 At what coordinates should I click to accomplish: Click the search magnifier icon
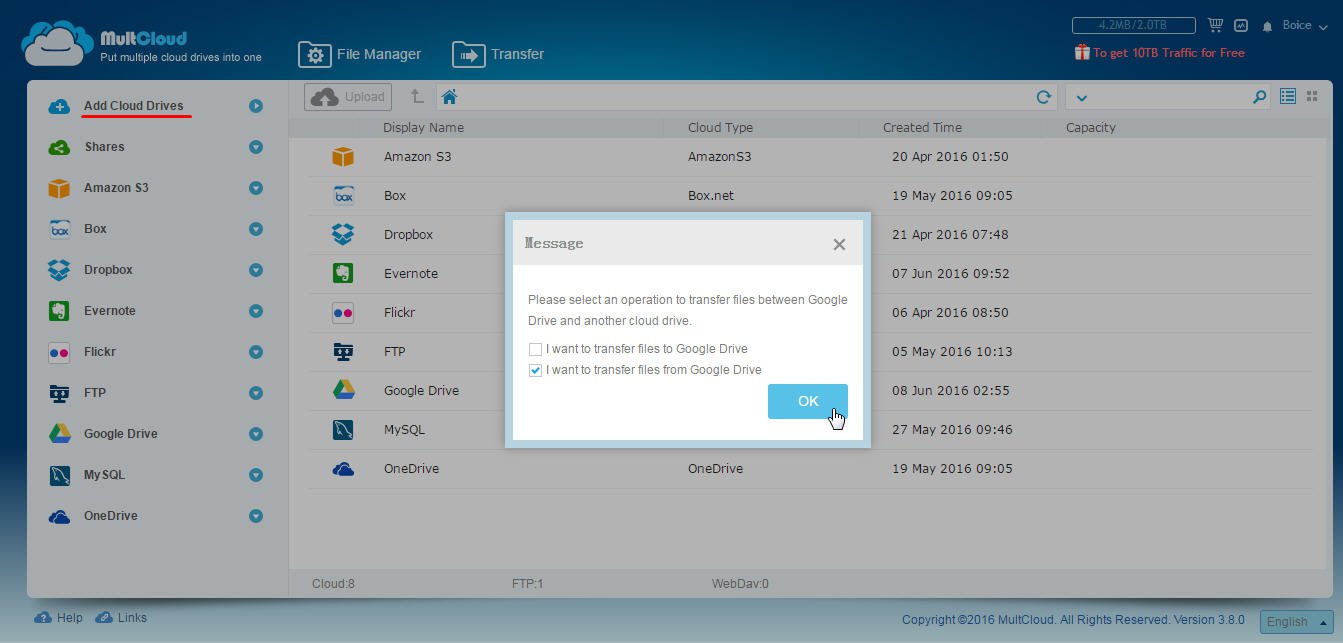pos(1259,97)
